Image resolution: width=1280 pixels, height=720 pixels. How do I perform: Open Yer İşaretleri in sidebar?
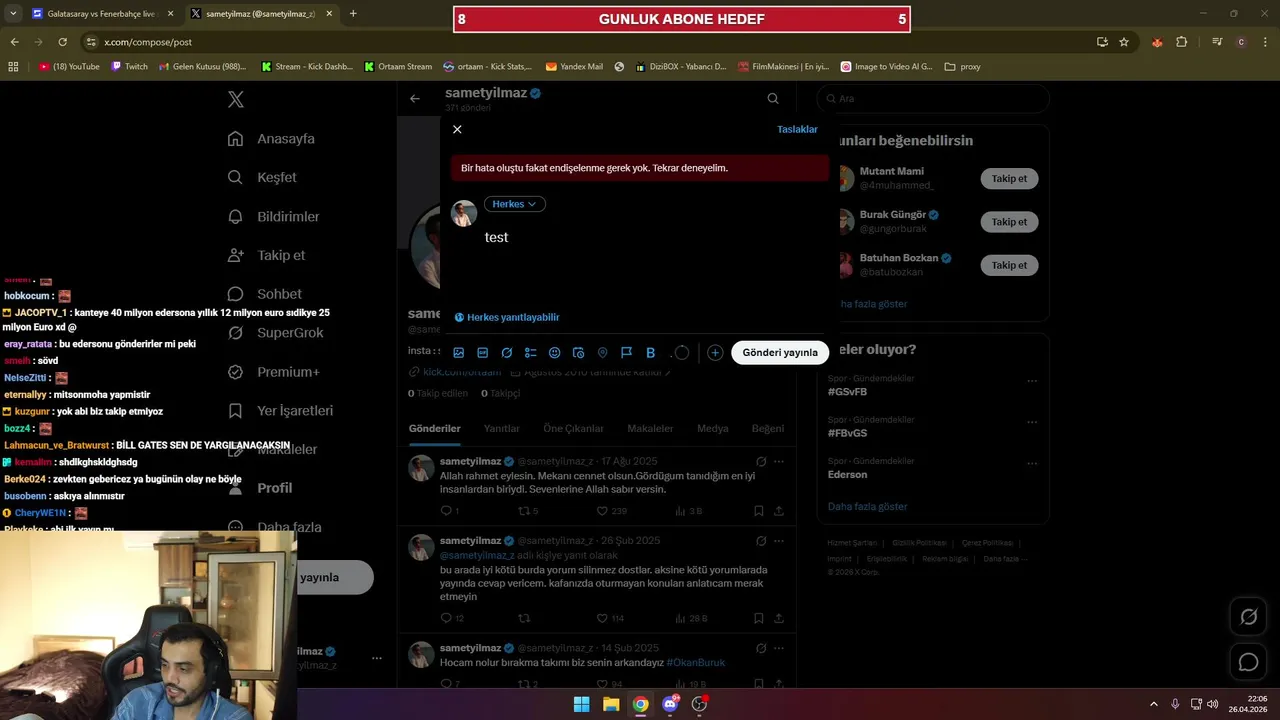tap(281, 411)
